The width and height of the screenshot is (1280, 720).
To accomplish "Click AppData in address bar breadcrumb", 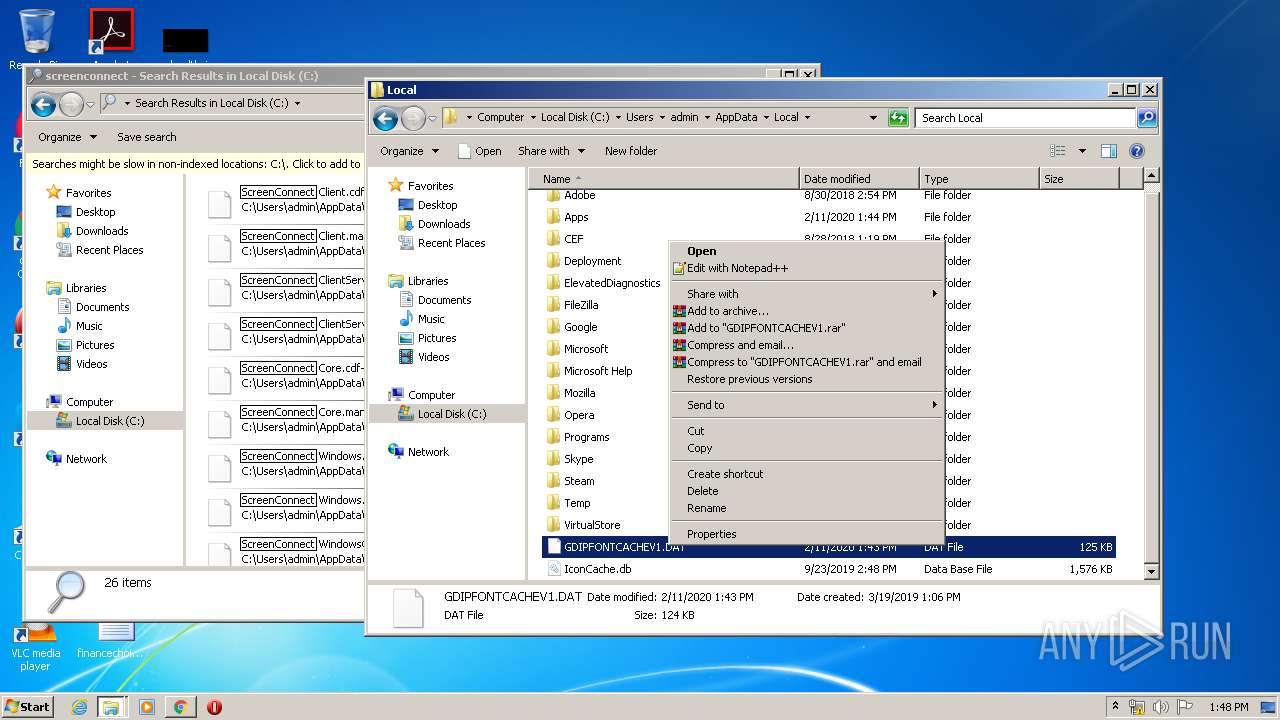I will pos(736,117).
